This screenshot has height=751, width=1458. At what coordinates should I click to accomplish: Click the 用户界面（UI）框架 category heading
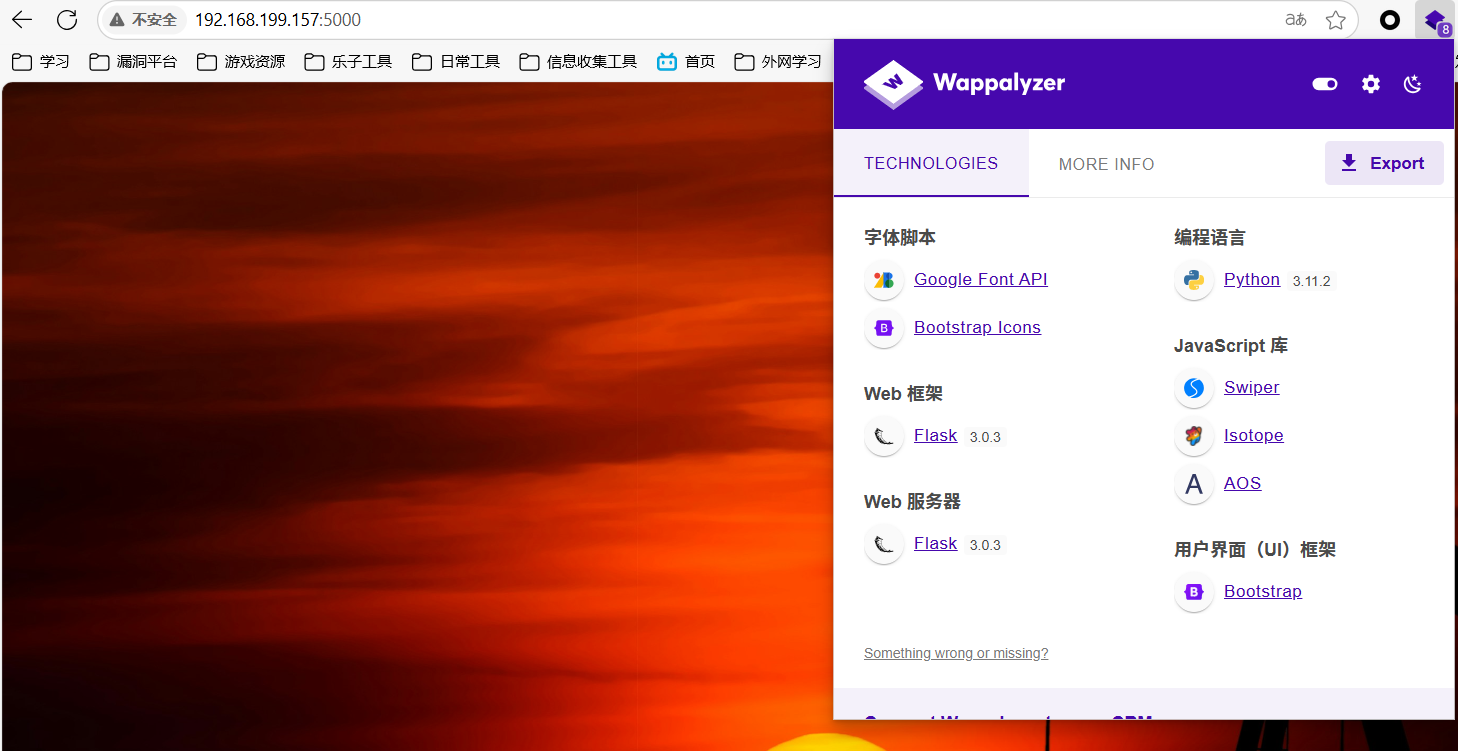tap(1255, 550)
